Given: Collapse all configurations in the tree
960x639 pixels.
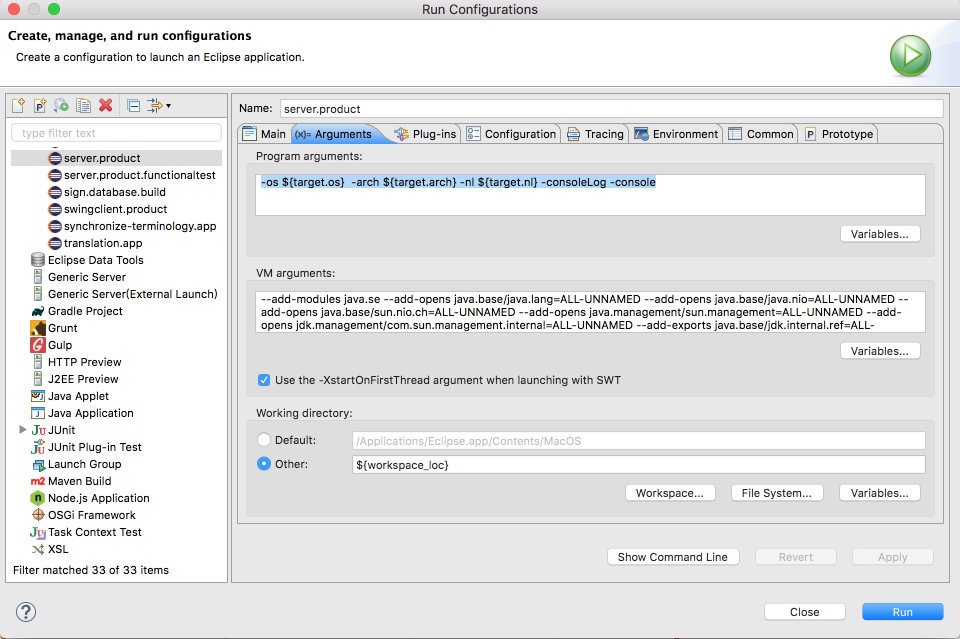Looking at the screenshot, I should (133, 105).
